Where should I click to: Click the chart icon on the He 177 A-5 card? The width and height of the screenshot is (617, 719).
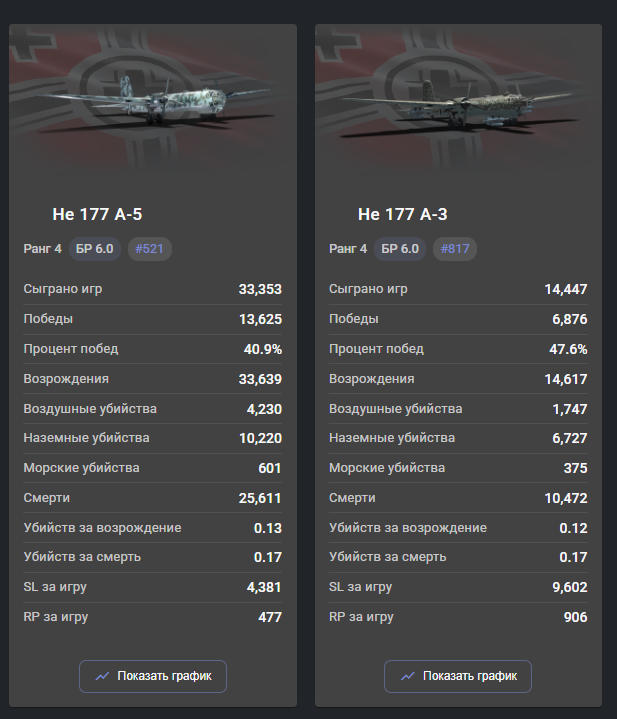point(101,676)
